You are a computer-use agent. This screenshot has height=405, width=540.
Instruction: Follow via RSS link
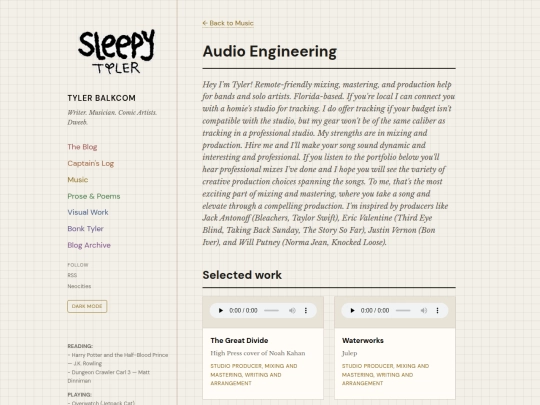click(x=72, y=275)
